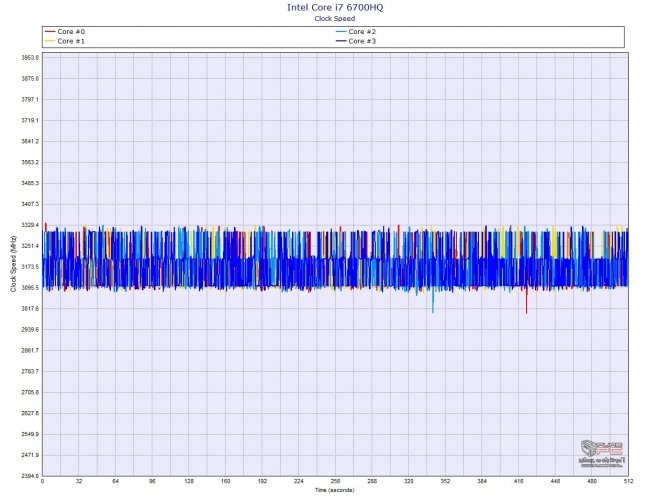
Task: Click the 3953.0 y-axis value
Action: pyautogui.click(x=30, y=58)
